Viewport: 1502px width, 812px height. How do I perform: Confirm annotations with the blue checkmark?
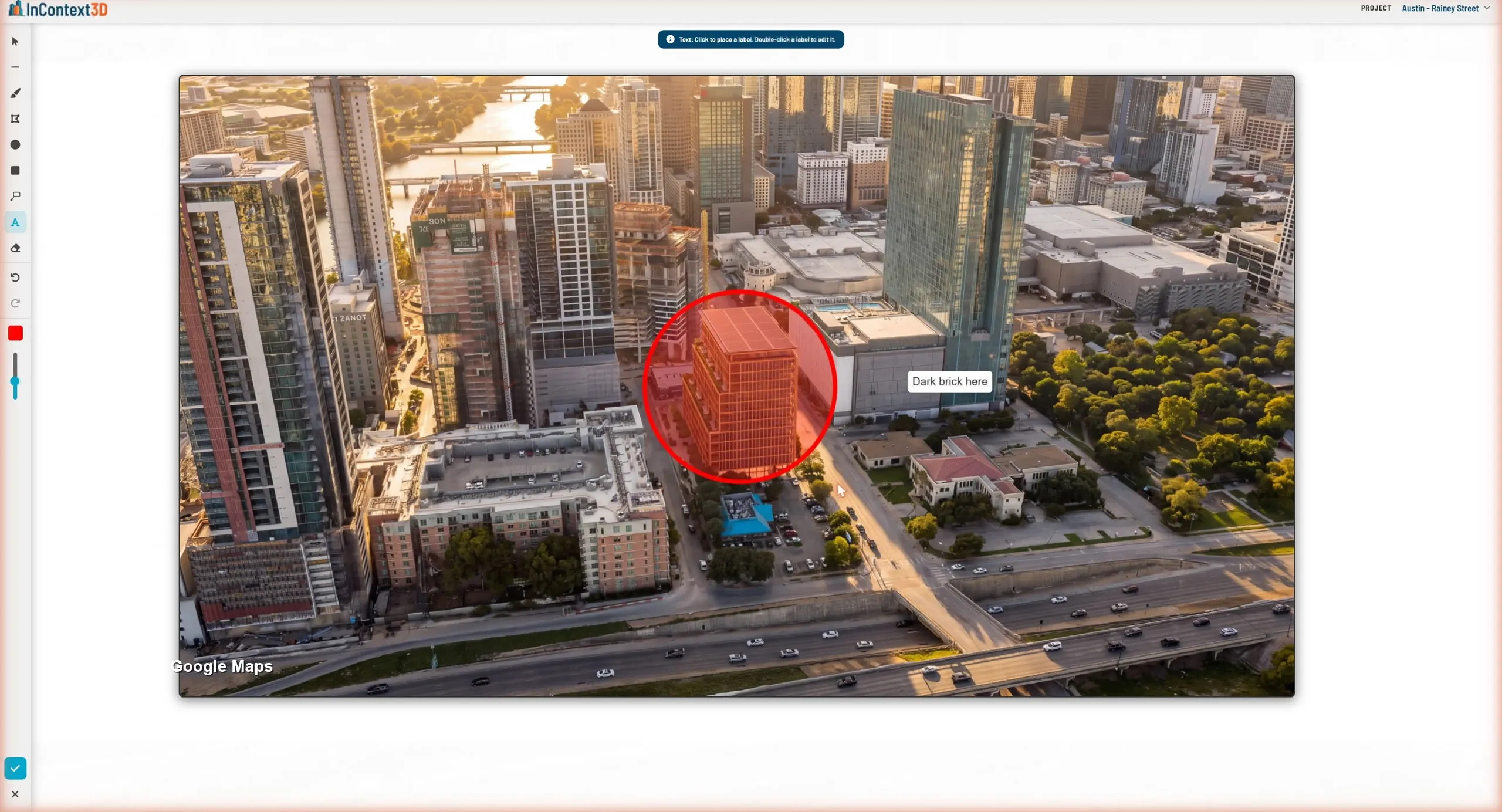pos(15,768)
